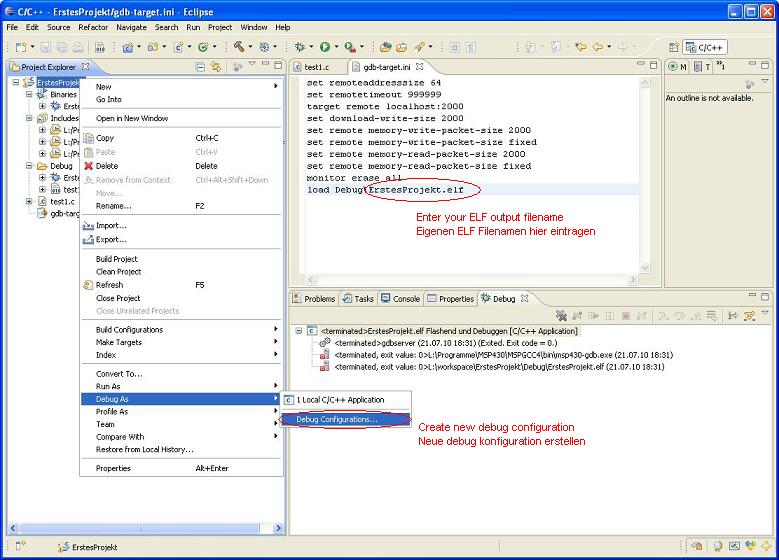Image resolution: width=779 pixels, height=560 pixels.
Task: Click the Last Edit Location arrow icon
Action: [580, 47]
